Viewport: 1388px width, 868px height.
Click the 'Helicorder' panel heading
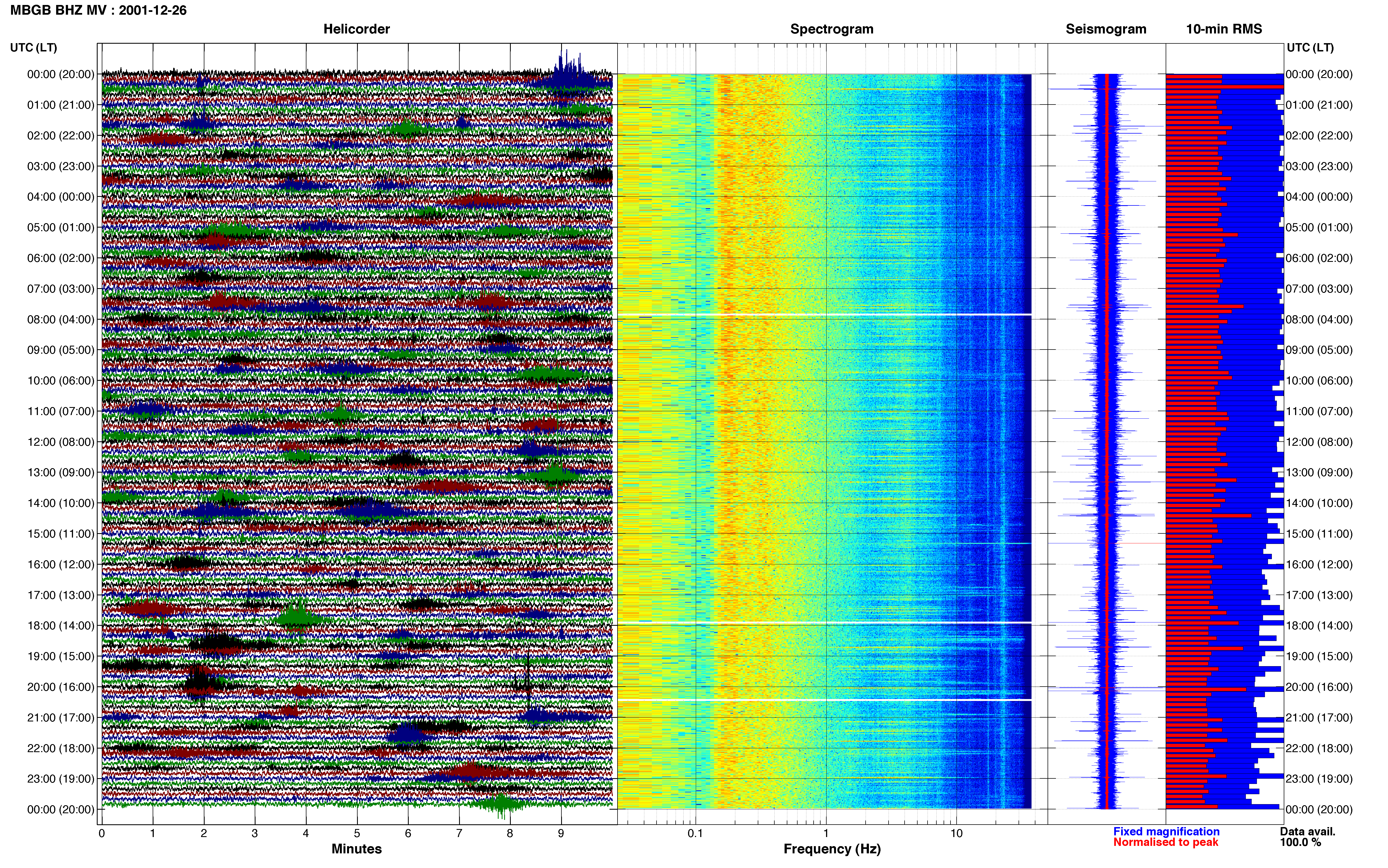(356, 29)
